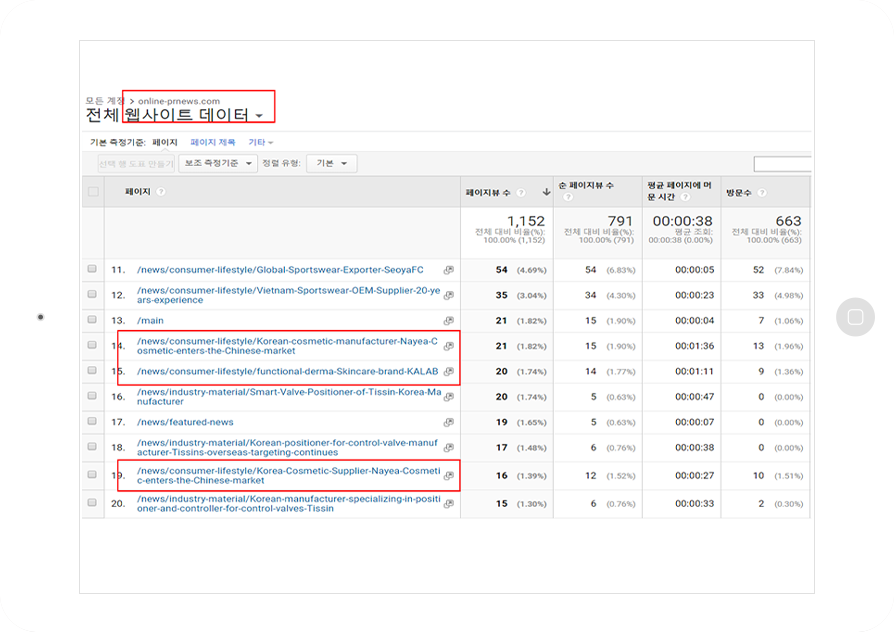Open the 보조 측정기준 dropdown
The image size is (894, 632).
(x=218, y=164)
